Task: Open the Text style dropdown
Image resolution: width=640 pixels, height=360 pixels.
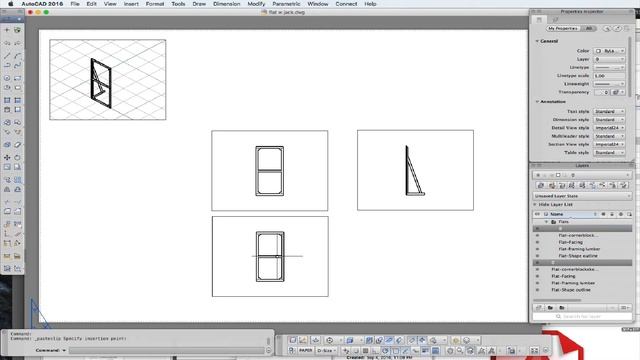Action: click(x=609, y=111)
